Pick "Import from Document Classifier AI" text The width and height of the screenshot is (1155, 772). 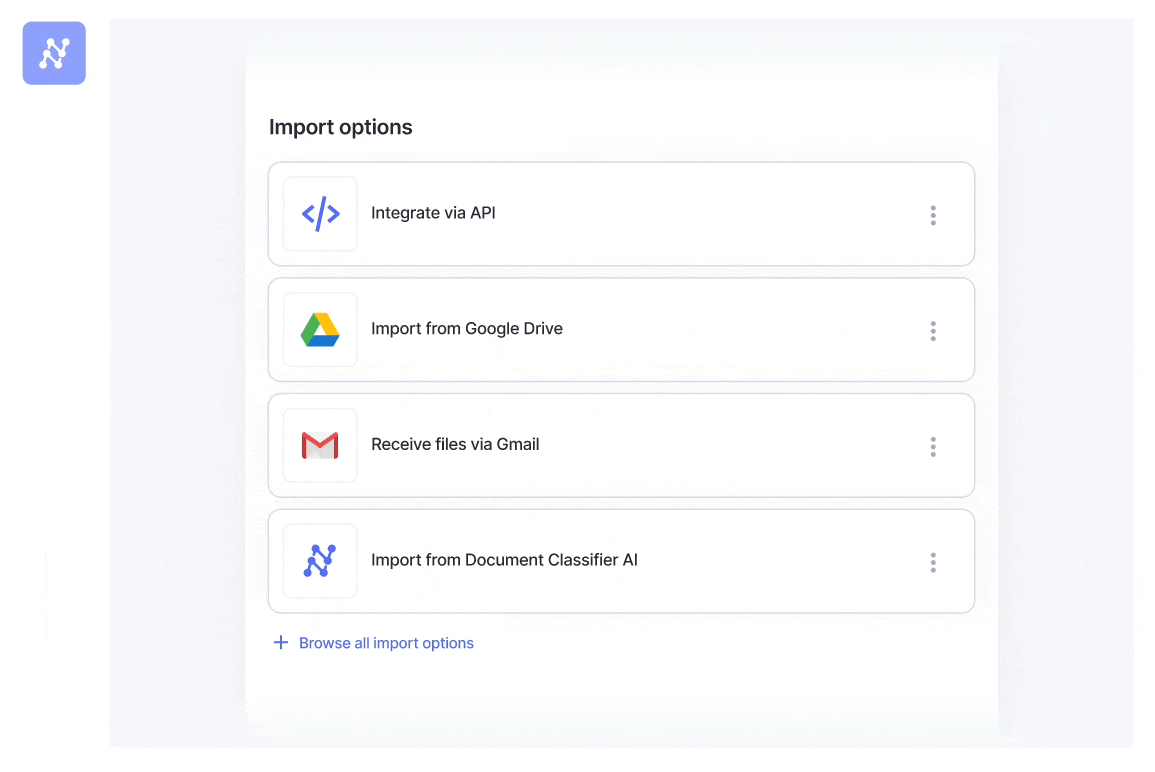504,561
